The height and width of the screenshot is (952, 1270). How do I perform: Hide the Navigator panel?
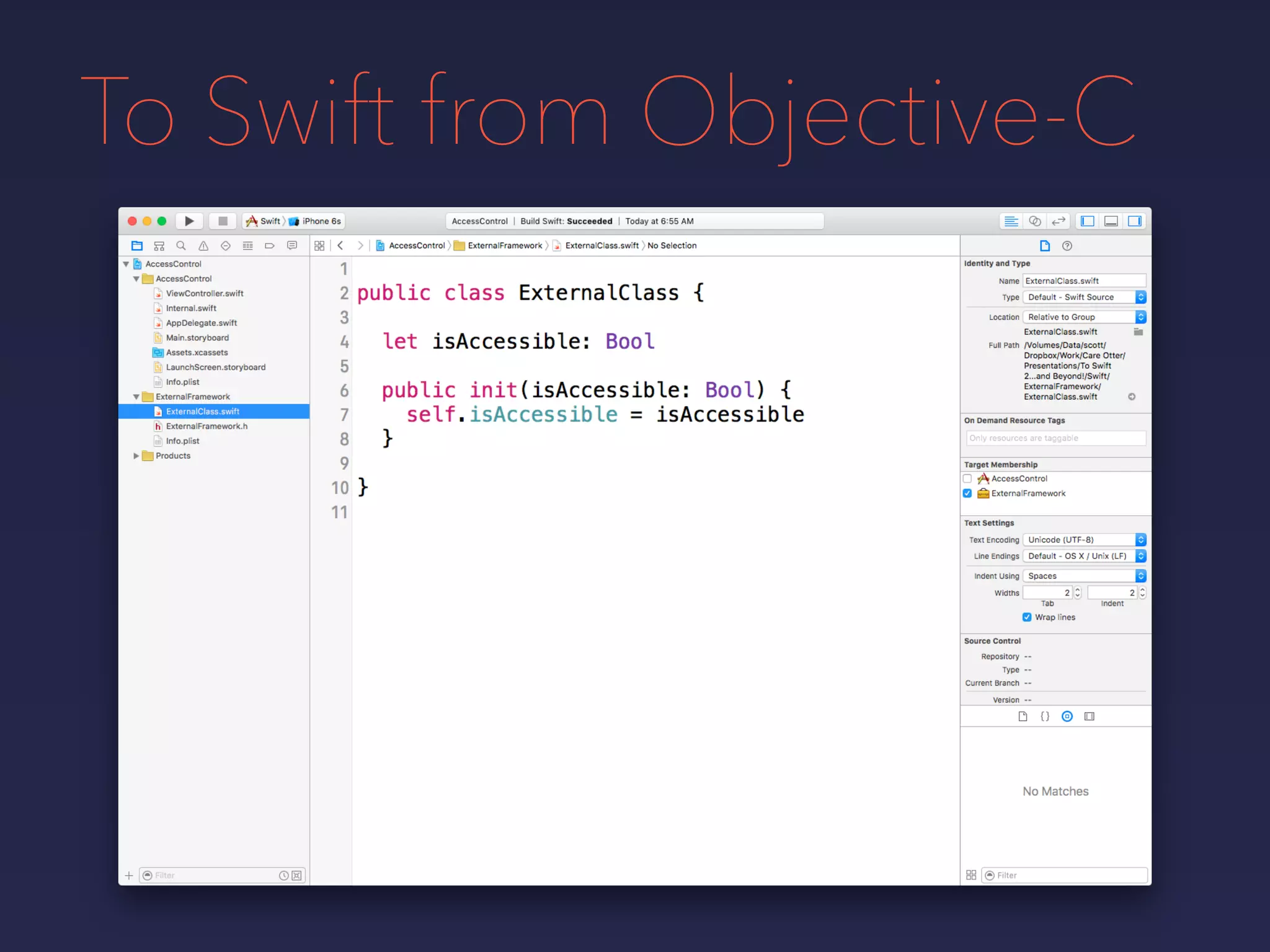(x=1087, y=221)
